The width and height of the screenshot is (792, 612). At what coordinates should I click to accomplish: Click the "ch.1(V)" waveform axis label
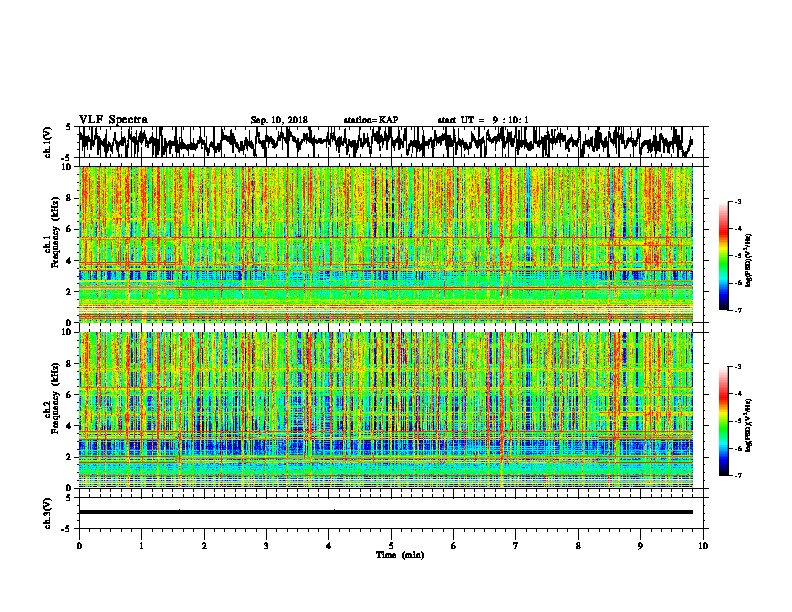[x=48, y=142]
